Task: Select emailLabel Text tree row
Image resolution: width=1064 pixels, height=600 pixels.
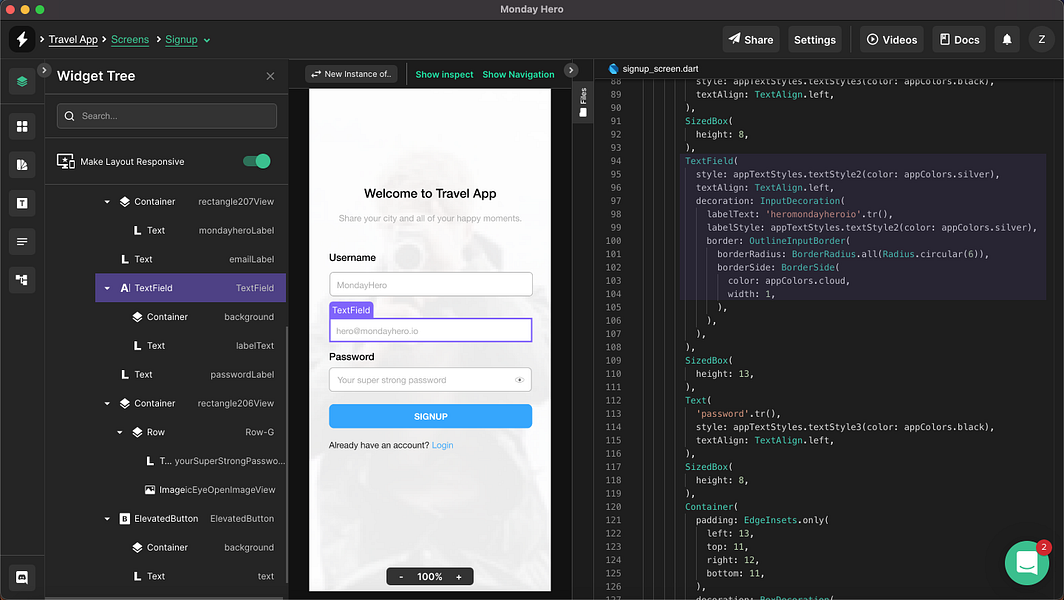Action: [190, 259]
